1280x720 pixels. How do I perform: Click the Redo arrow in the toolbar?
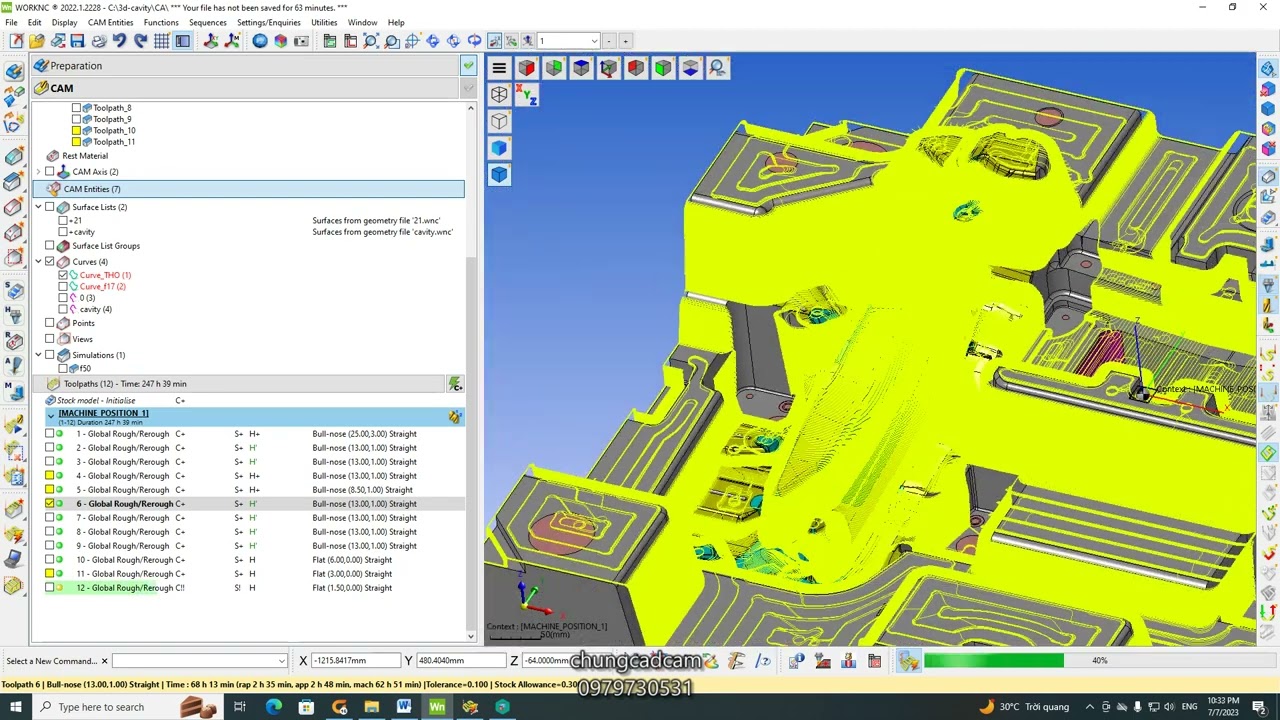[140, 41]
